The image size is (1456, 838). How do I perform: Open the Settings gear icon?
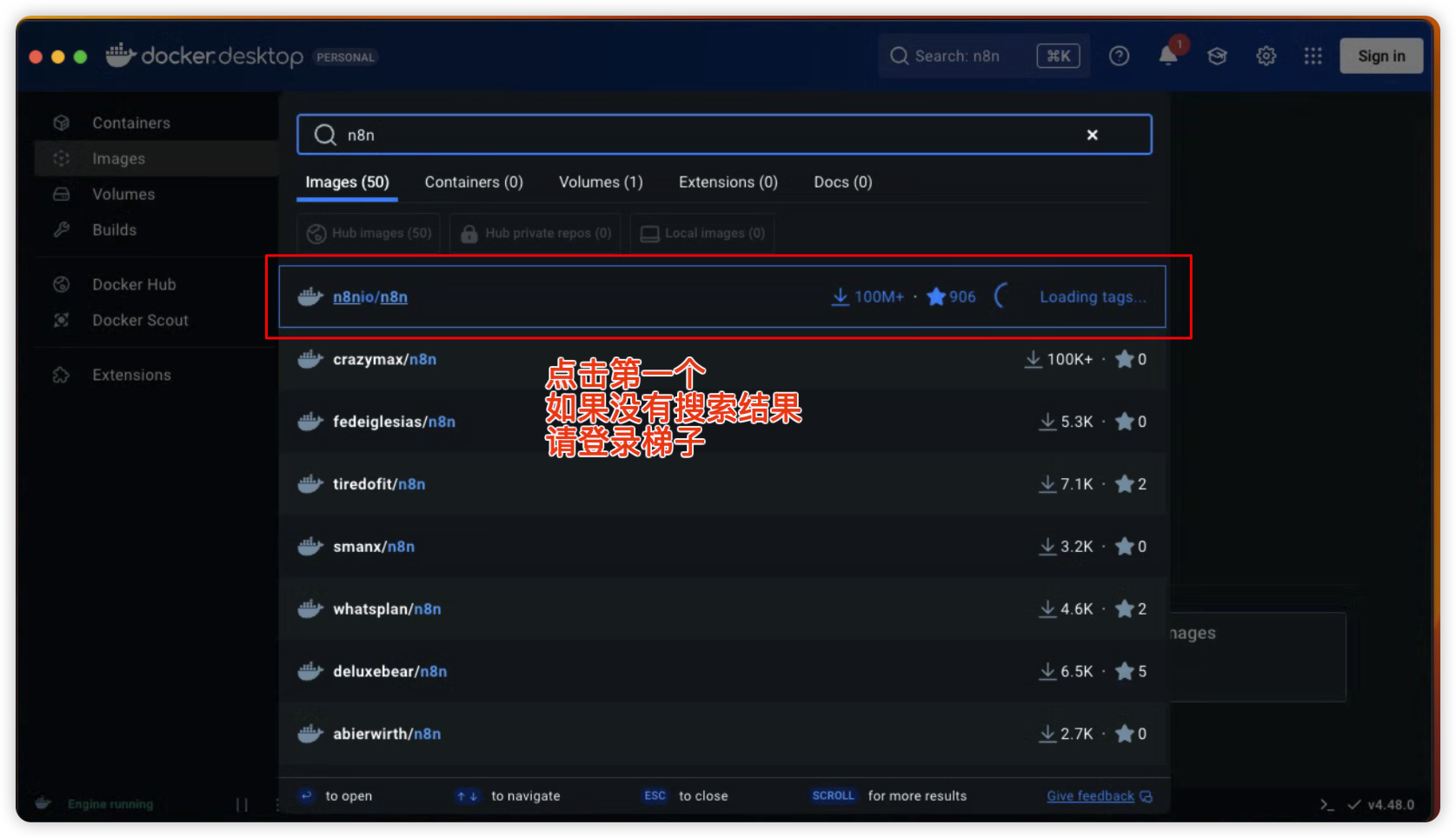pos(1266,56)
